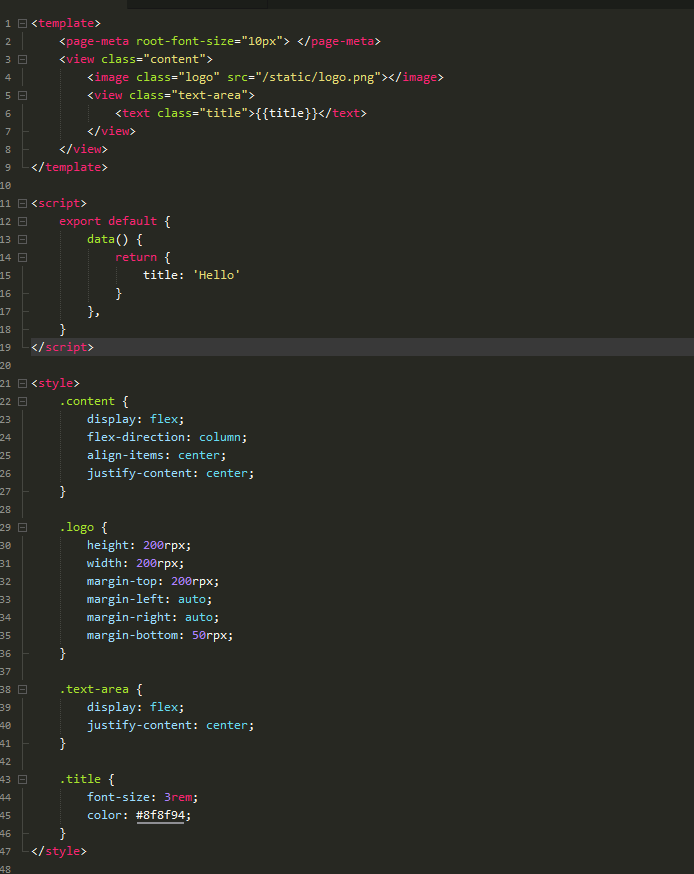
Task: Click the 'Hello' string literal
Action: click(216, 275)
